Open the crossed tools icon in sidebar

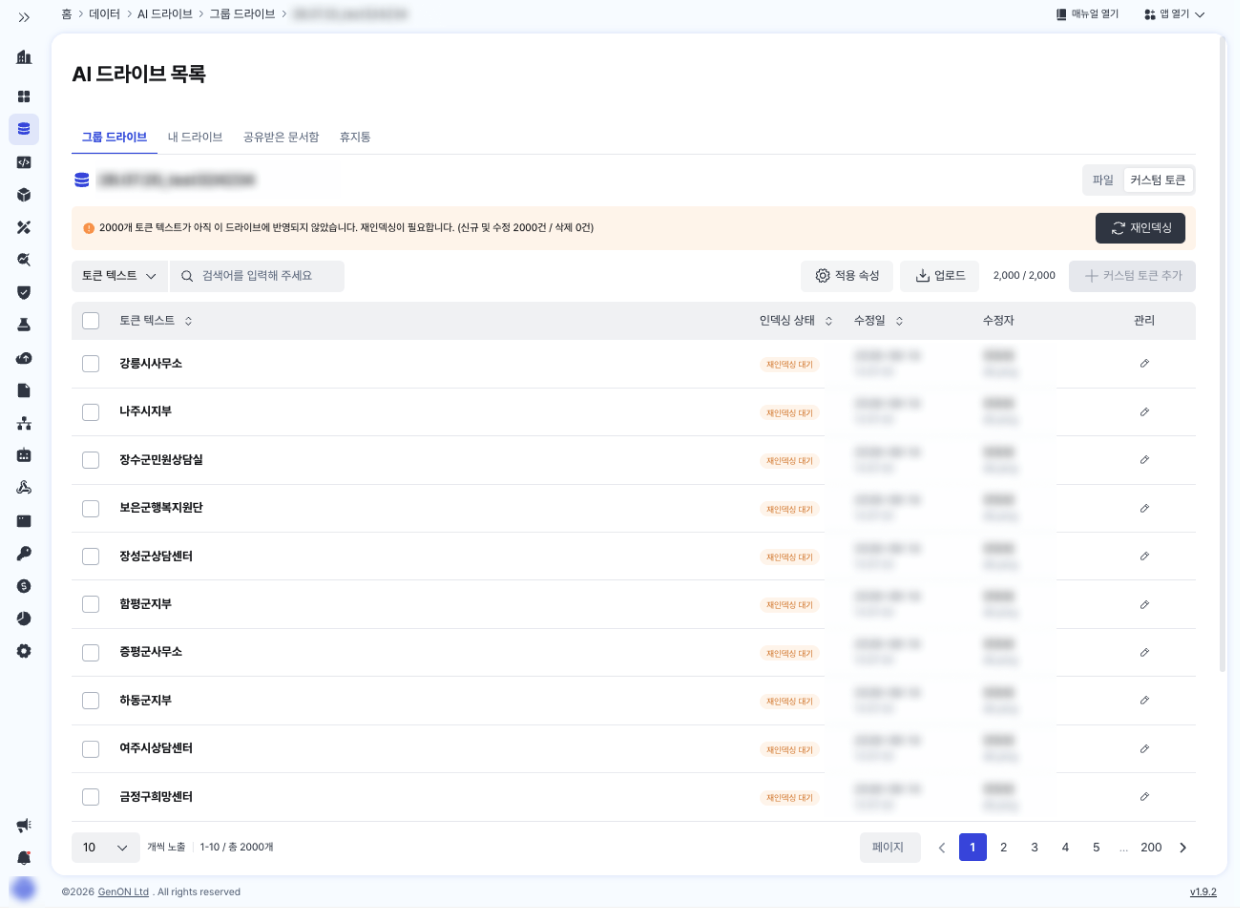[x=24, y=227]
